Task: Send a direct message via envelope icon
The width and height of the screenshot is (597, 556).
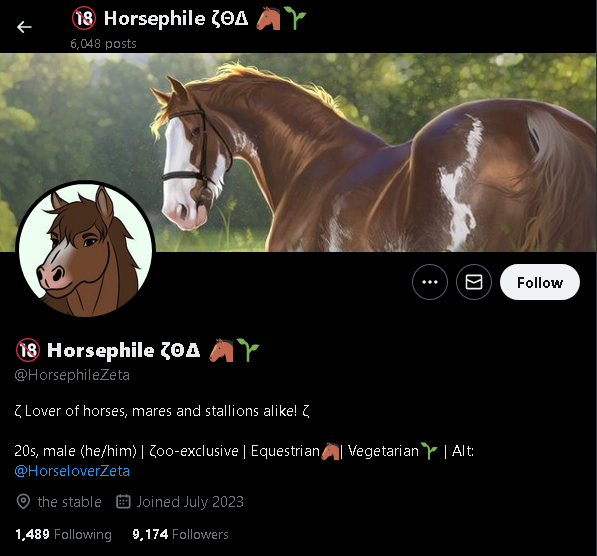Action: pyautogui.click(x=474, y=282)
